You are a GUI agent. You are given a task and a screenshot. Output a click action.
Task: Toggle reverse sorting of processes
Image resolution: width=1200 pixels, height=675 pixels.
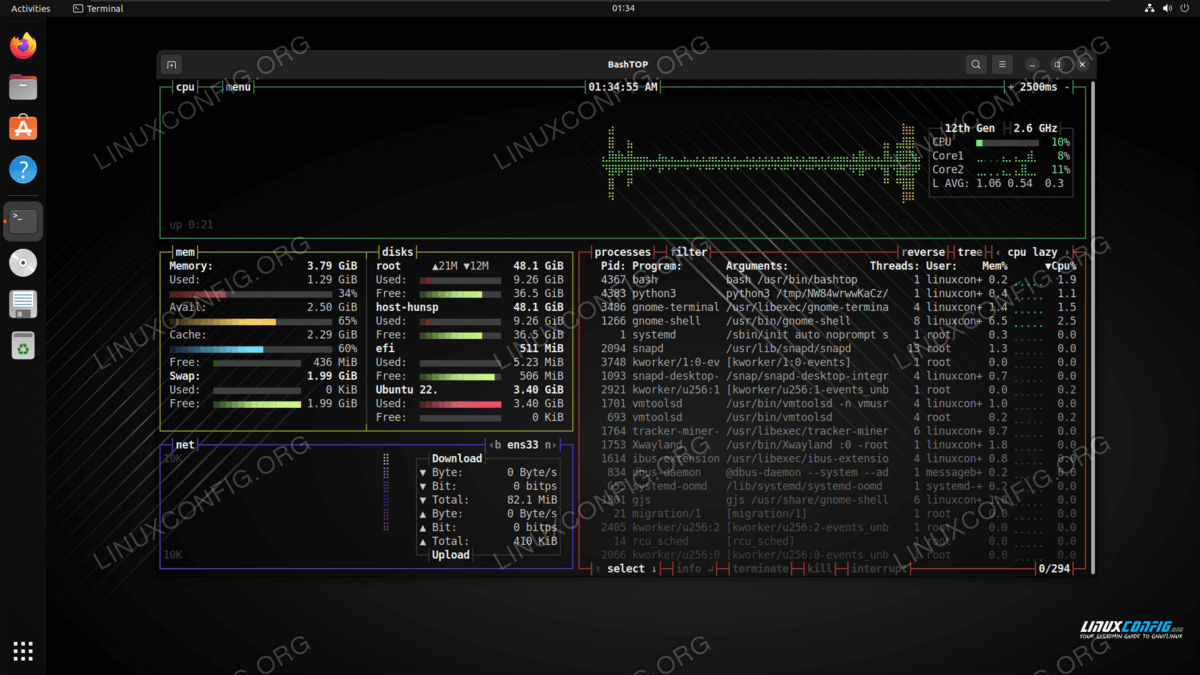click(925, 253)
